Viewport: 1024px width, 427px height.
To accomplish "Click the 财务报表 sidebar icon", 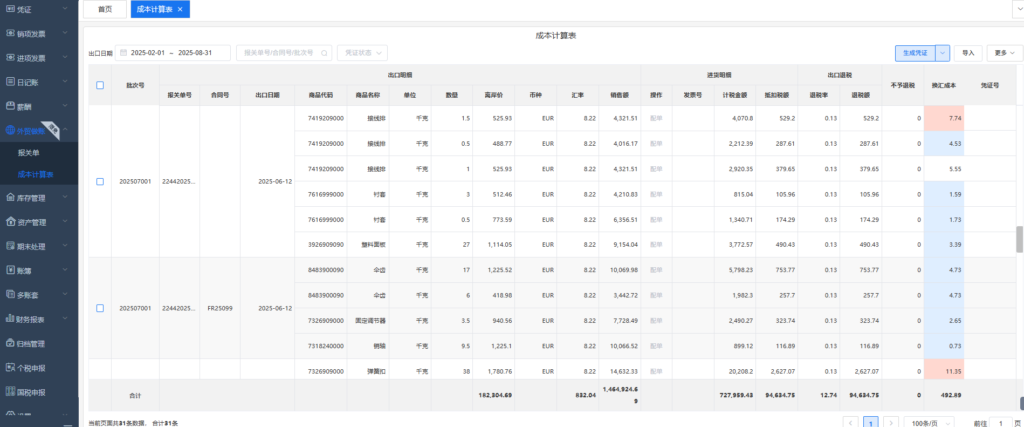I will click(x=10, y=319).
